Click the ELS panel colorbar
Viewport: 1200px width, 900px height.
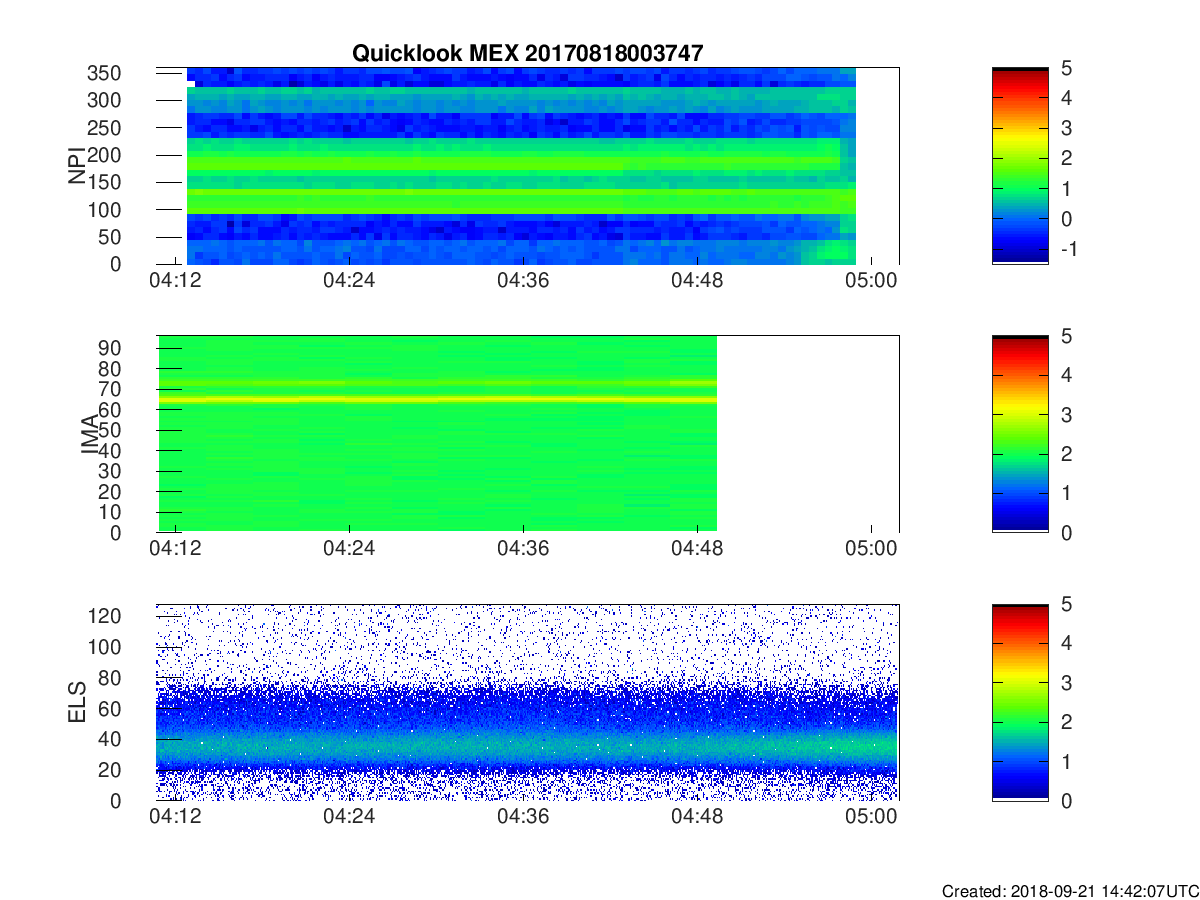pos(1020,703)
